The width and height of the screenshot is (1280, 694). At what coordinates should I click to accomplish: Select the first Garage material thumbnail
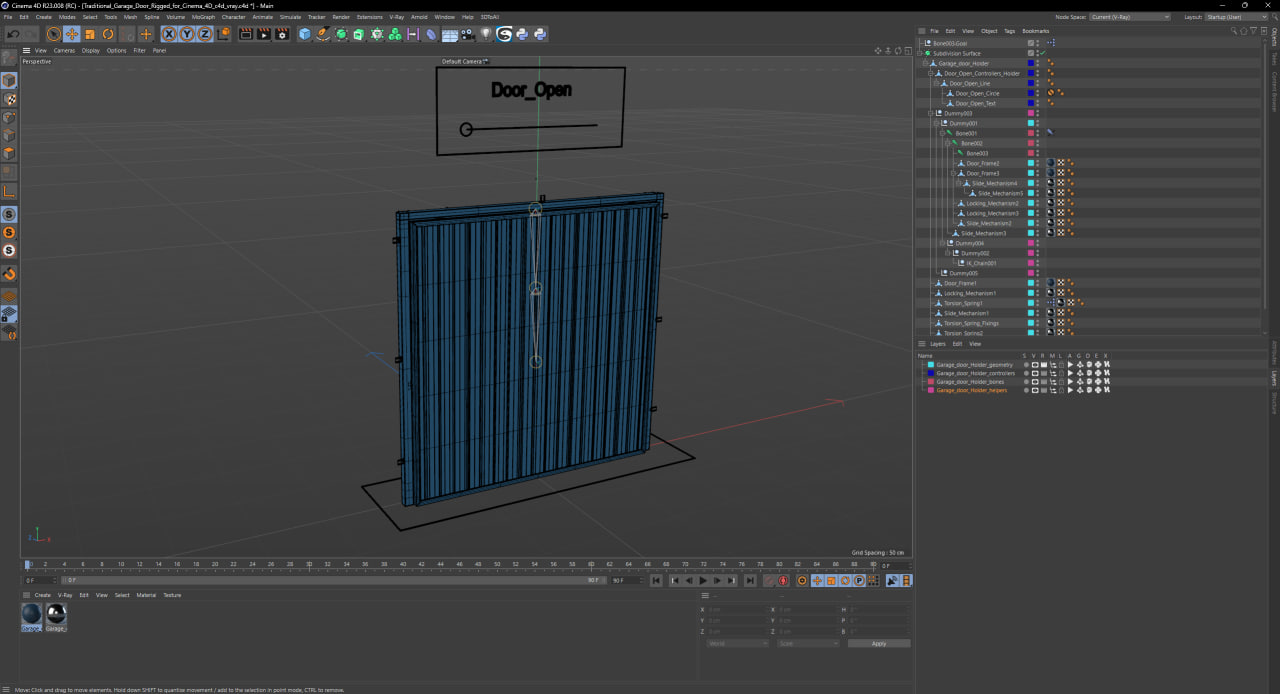pyautogui.click(x=32, y=615)
